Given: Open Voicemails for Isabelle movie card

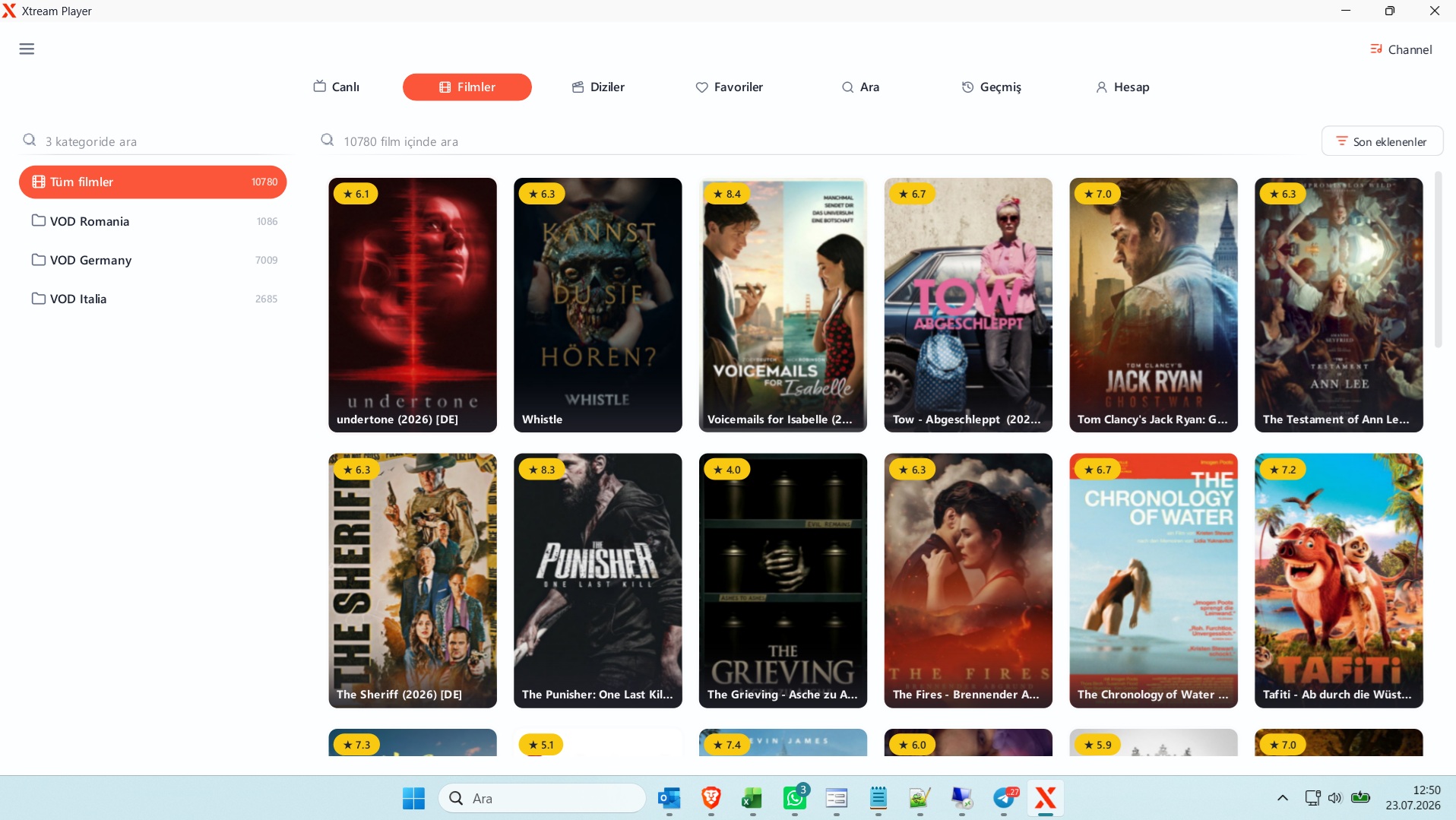Looking at the screenshot, I should [x=783, y=305].
